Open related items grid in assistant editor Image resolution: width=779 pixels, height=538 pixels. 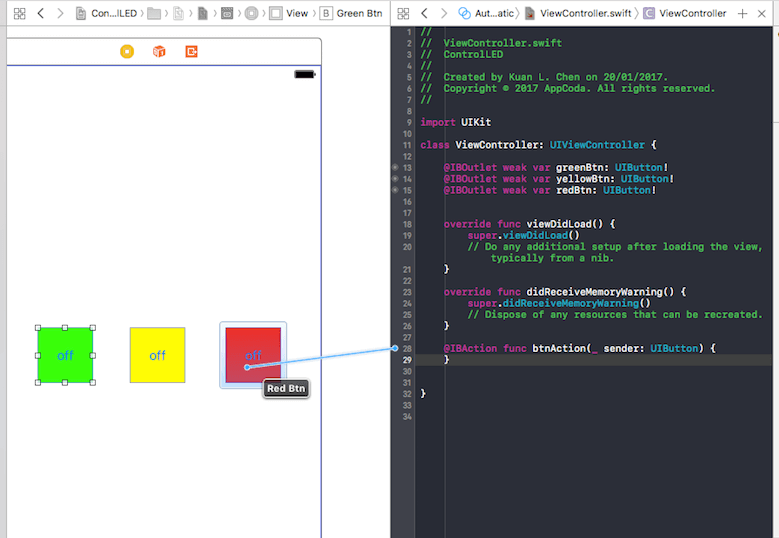click(x=403, y=13)
